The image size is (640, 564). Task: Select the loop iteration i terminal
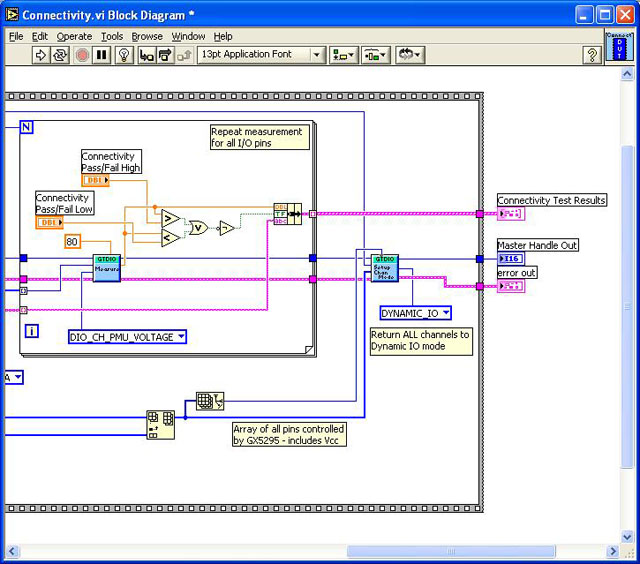pyautogui.click(x=32, y=331)
